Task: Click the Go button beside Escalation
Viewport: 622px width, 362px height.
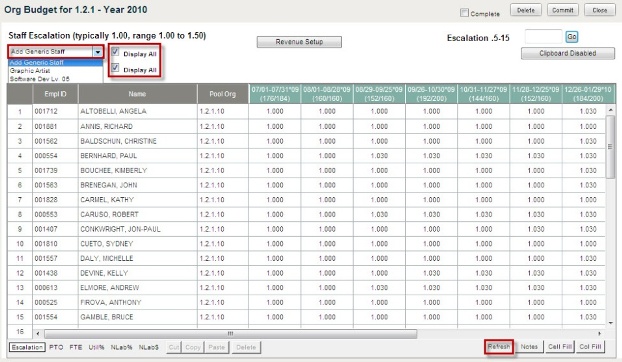Action: tap(572, 37)
